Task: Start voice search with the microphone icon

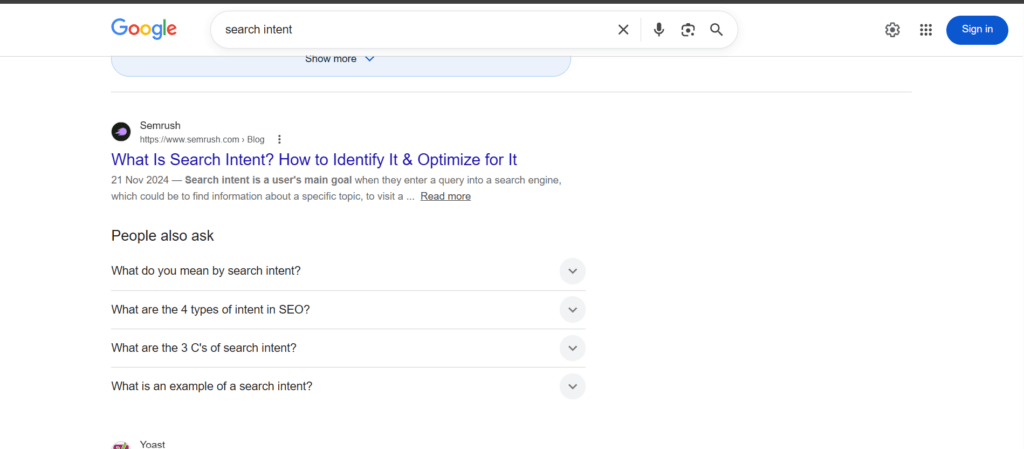Action: [659, 29]
